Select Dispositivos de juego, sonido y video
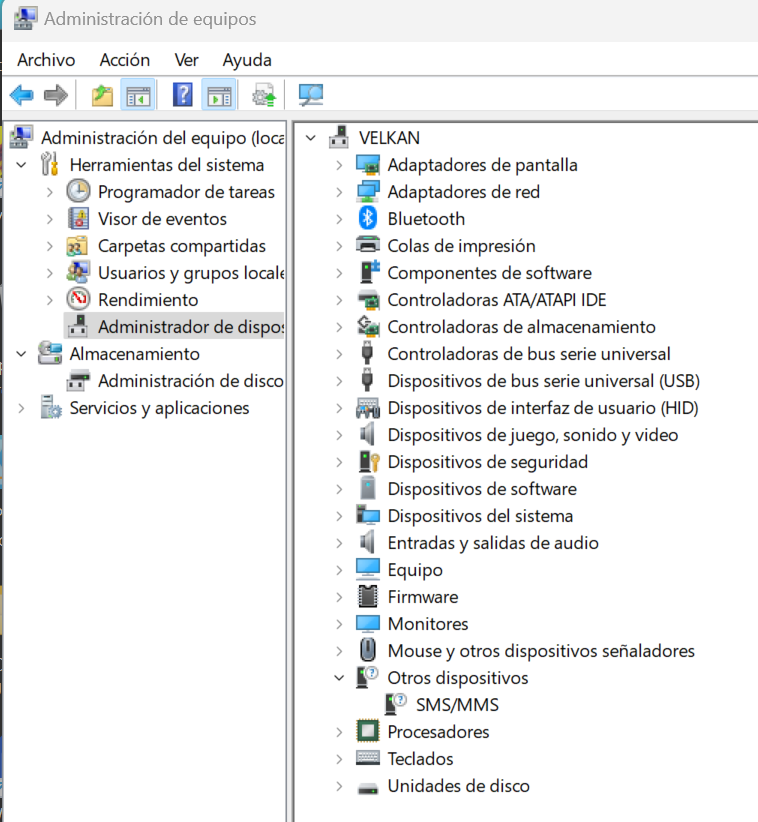 [533, 435]
